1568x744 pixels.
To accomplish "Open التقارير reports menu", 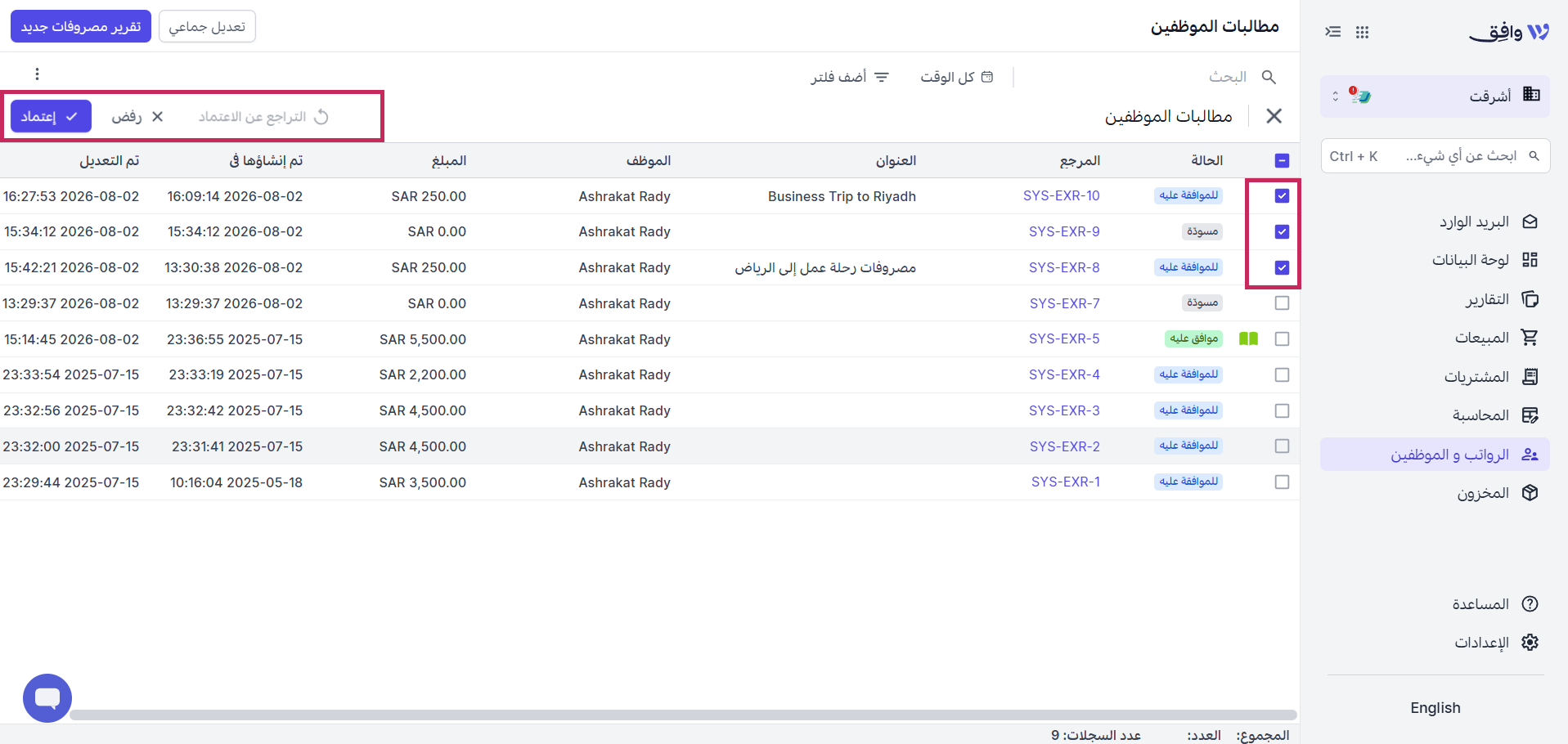I will pos(1502,299).
